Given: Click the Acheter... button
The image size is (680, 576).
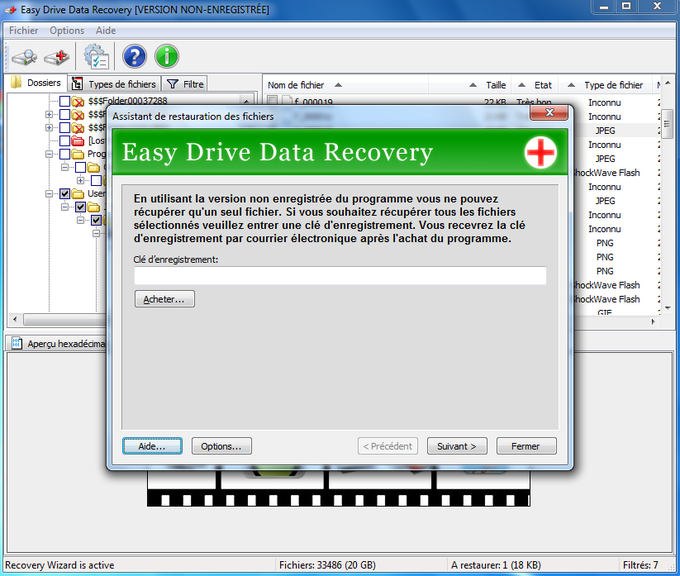Looking at the screenshot, I should (x=164, y=299).
